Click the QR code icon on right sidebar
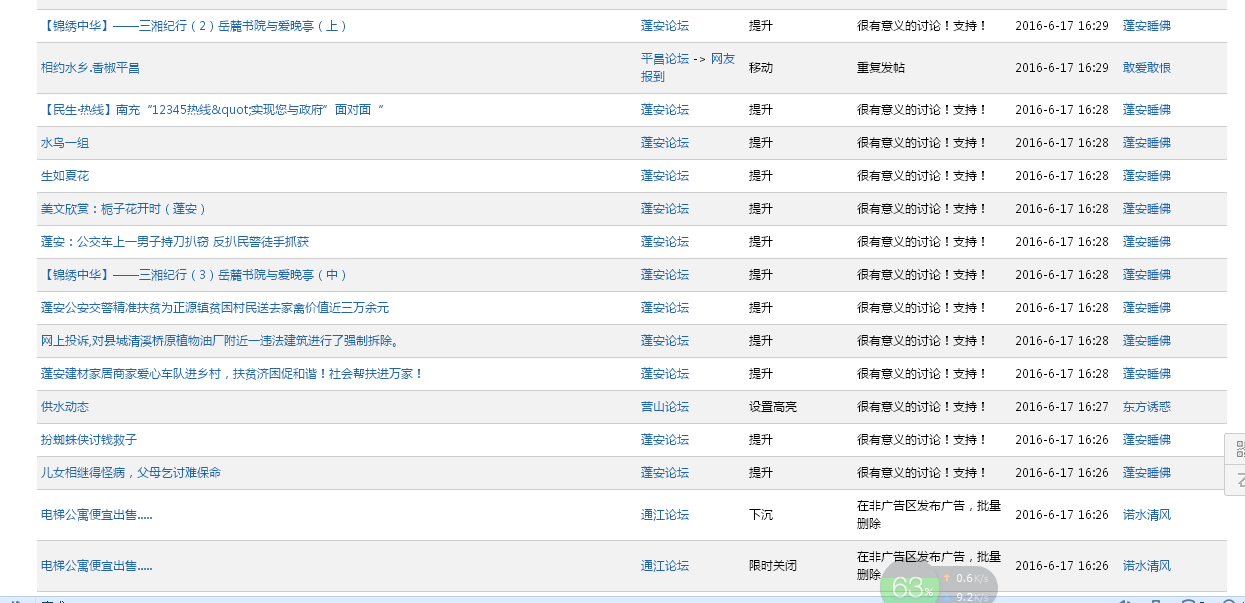Viewport: 1245px width, 603px height. [x=1238, y=448]
